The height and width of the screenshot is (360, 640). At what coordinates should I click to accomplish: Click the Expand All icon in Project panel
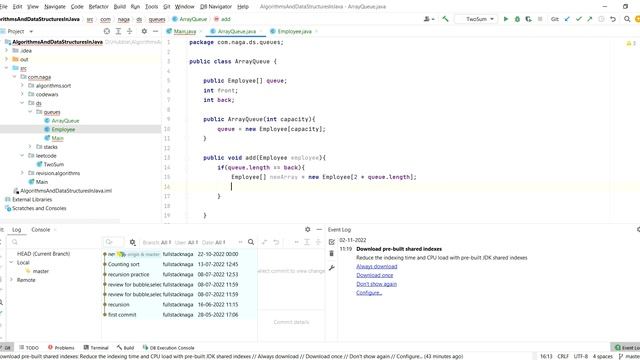(118, 31)
